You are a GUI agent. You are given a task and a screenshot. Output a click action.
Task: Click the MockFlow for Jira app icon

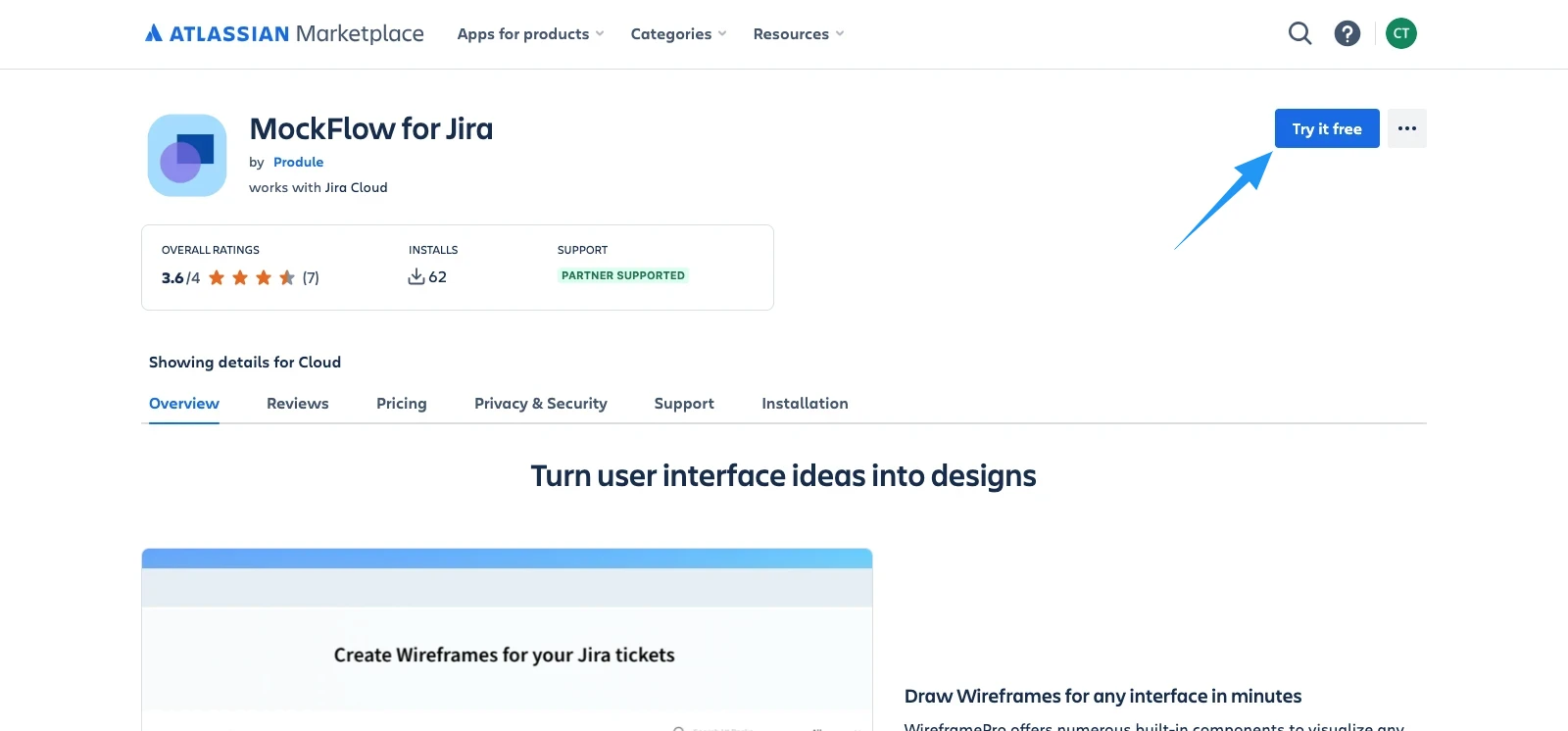(187, 156)
